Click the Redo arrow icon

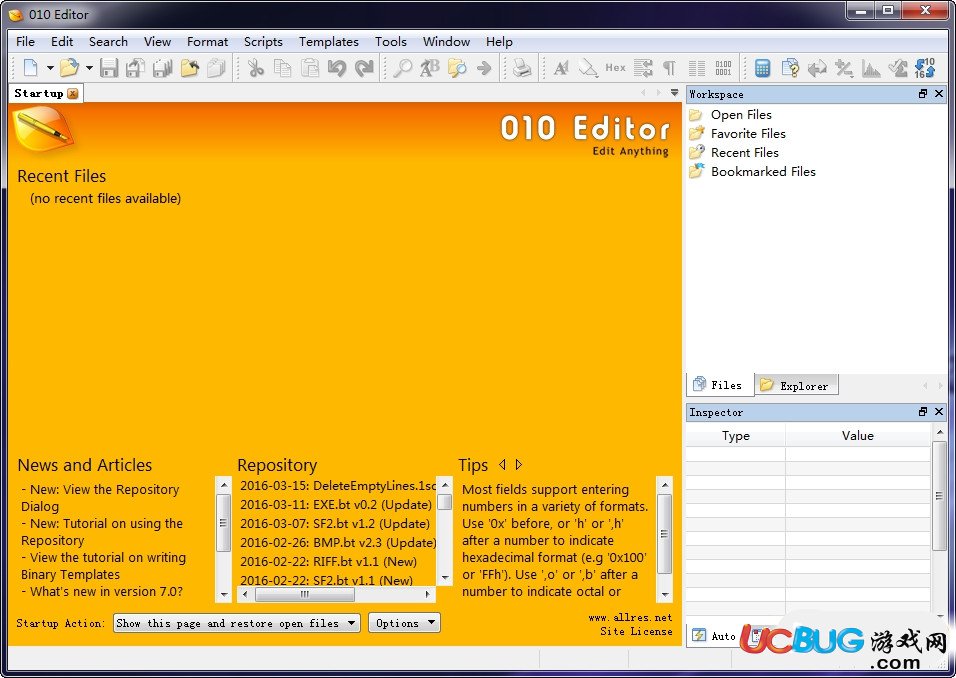click(x=364, y=68)
